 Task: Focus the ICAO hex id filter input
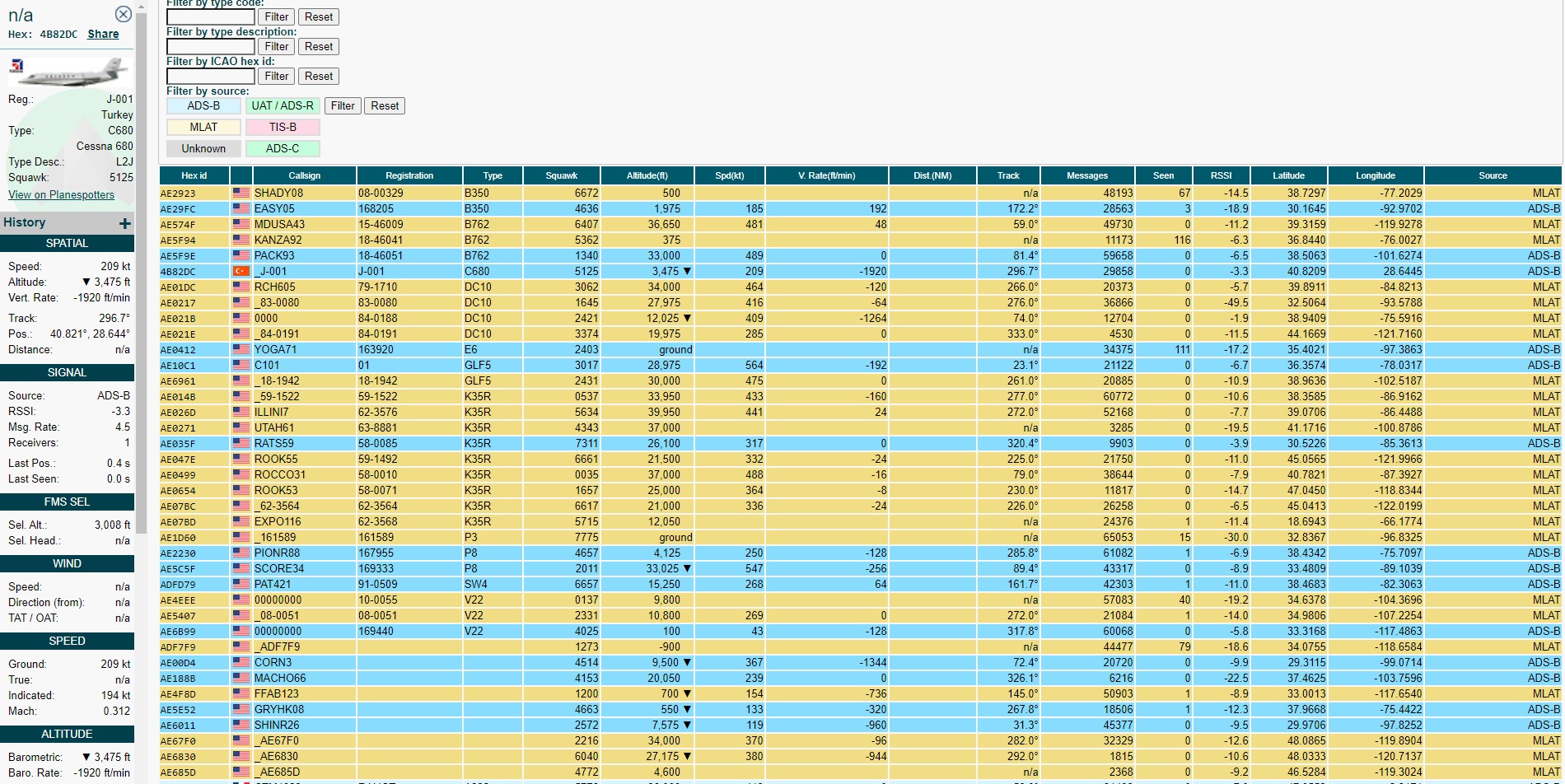point(211,77)
